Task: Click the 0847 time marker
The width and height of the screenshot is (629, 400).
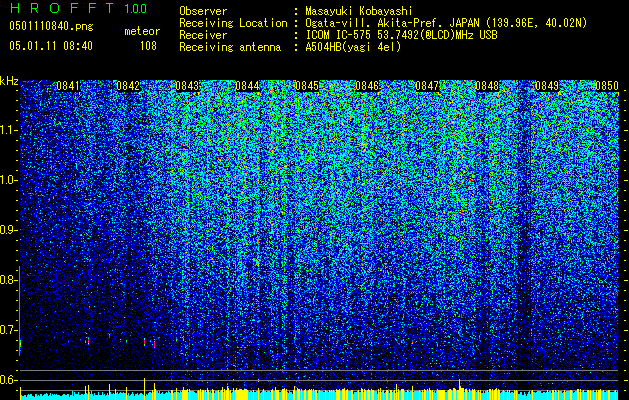Action: [x=427, y=86]
